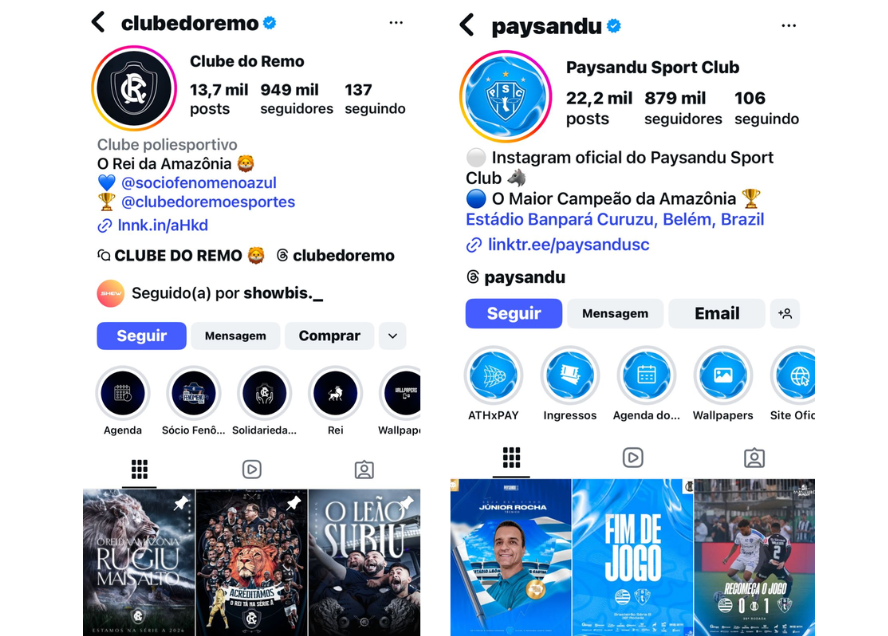Tap the add-person suggestions icon on paysandu
The image size is (888, 636).
coord(785,313)
